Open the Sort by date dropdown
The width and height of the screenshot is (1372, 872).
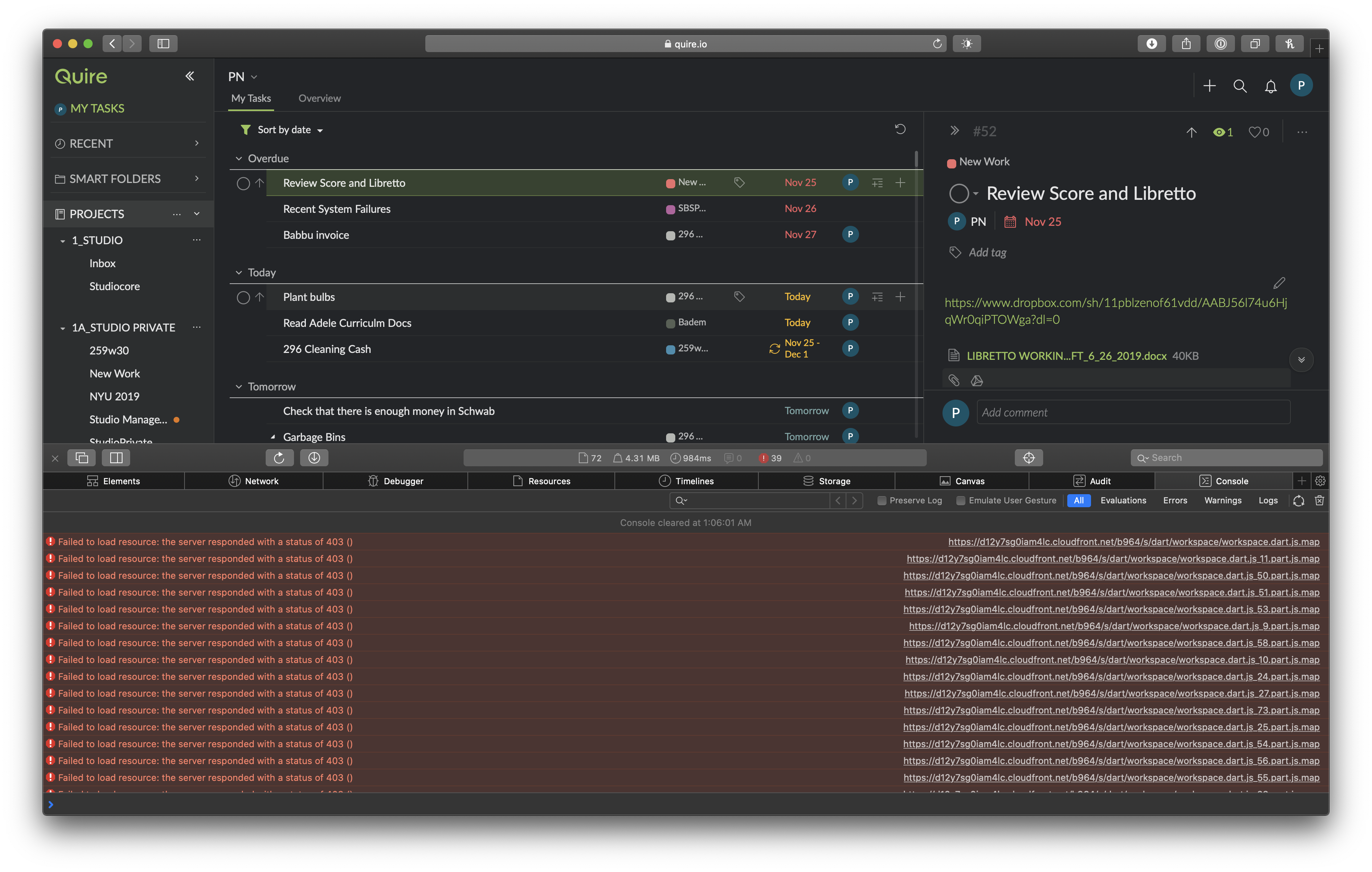(290, 130)
